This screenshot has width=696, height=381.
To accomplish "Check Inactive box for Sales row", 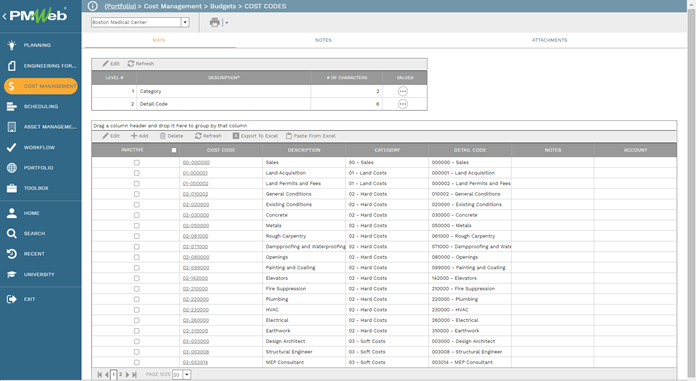I will [x=137, y=163].
